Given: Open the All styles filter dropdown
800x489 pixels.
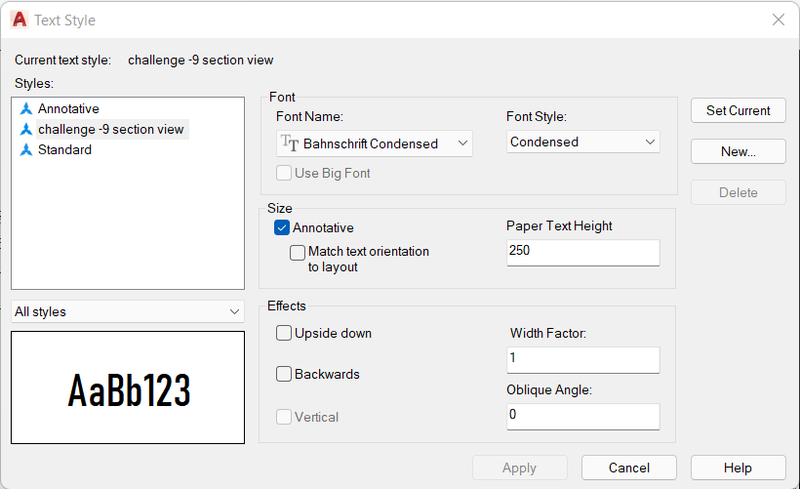Looking at the screenshot, I should tap(128, 311).
